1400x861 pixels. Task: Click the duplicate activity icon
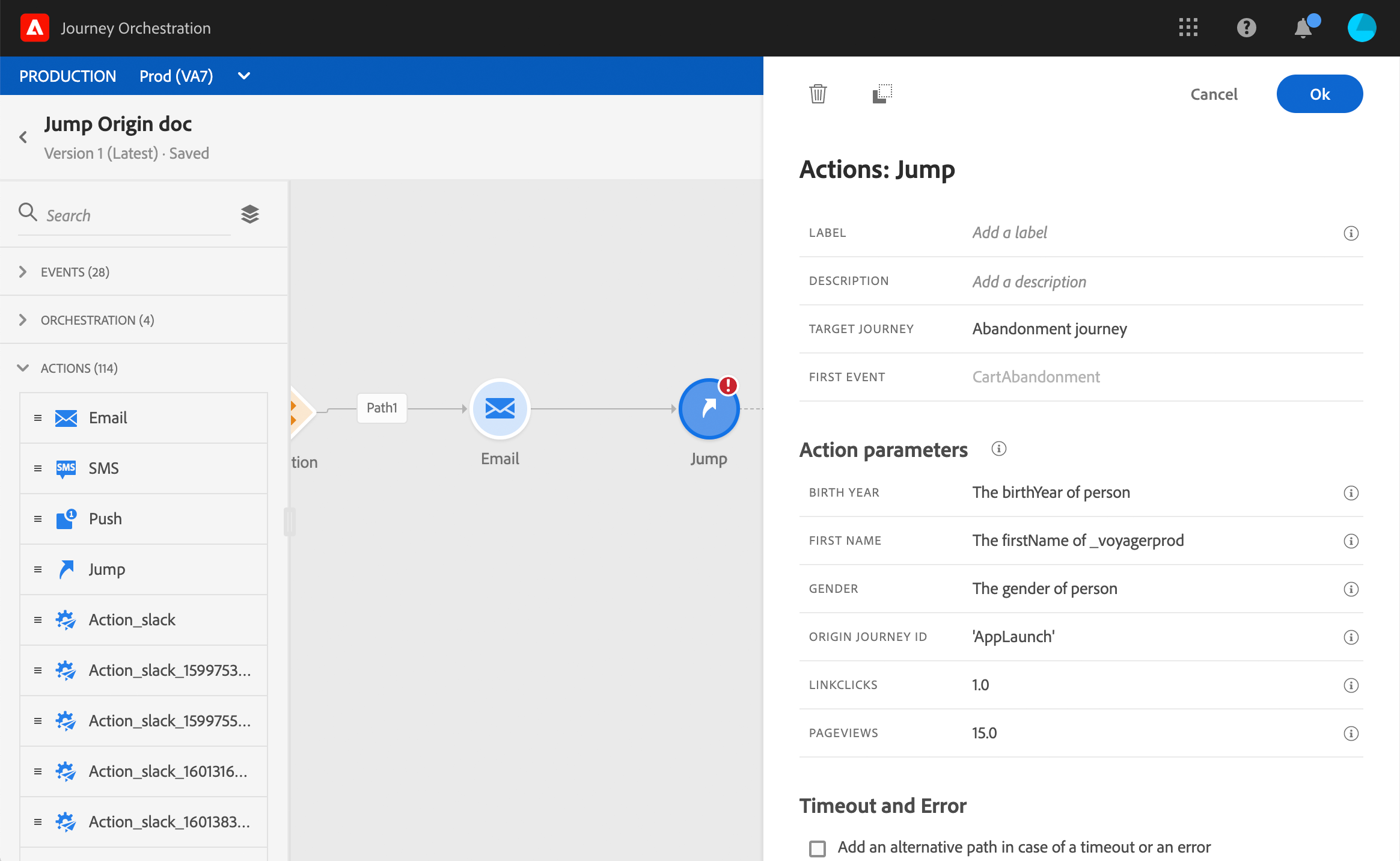coord(882,94)
